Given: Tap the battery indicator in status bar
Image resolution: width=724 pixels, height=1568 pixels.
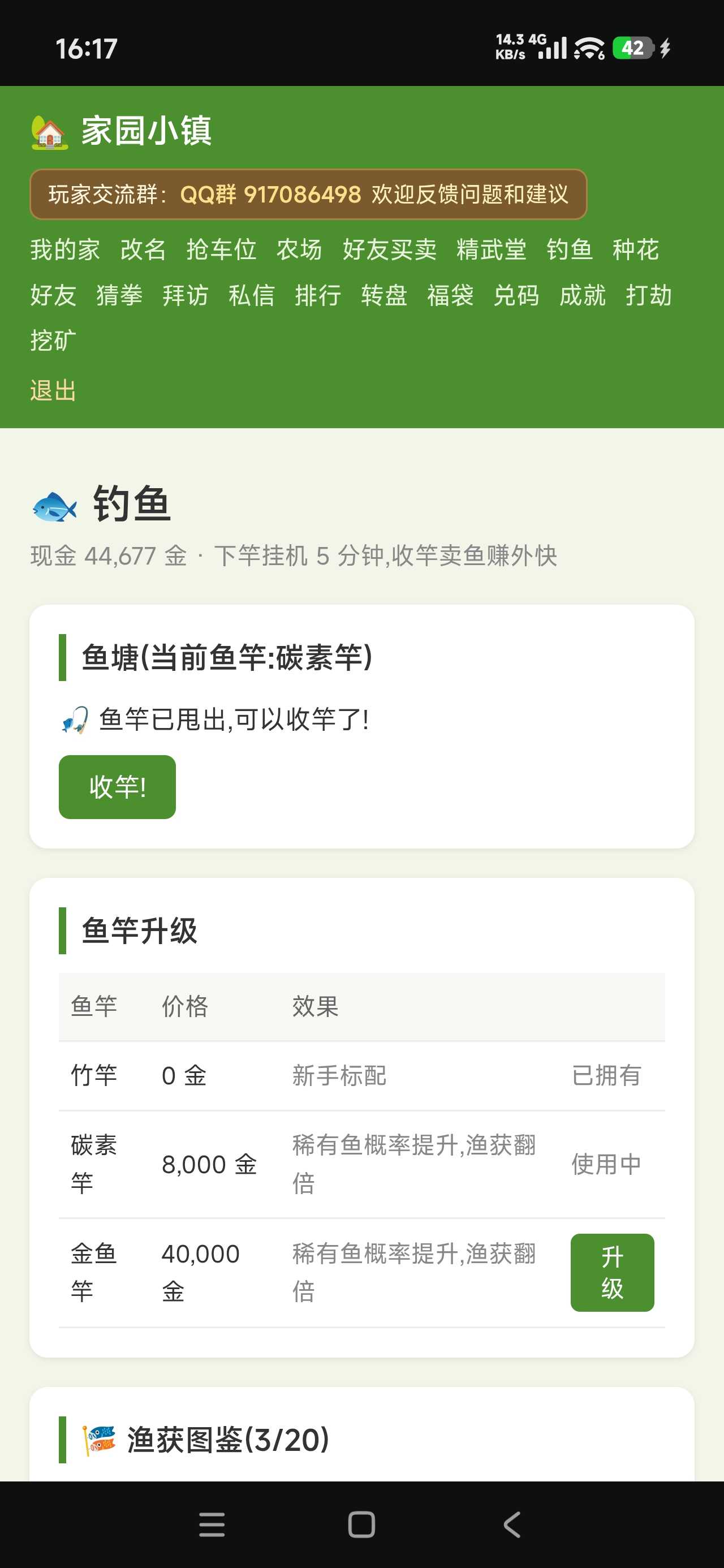Looking at the screenshot, I should tap(633, 48).
